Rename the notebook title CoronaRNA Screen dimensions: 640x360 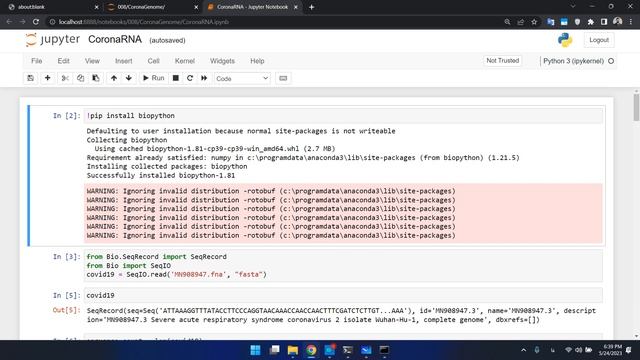115,40
